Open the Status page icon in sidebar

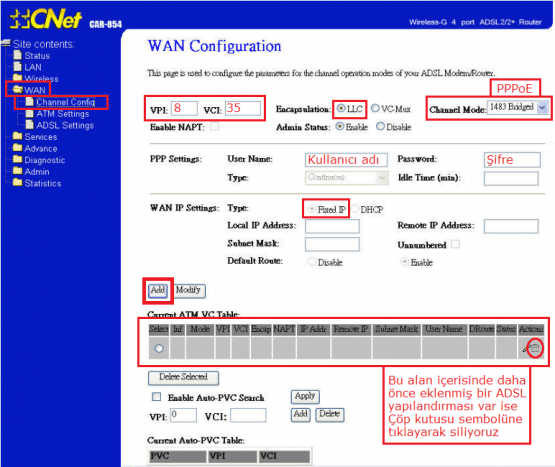coord(18,55)
